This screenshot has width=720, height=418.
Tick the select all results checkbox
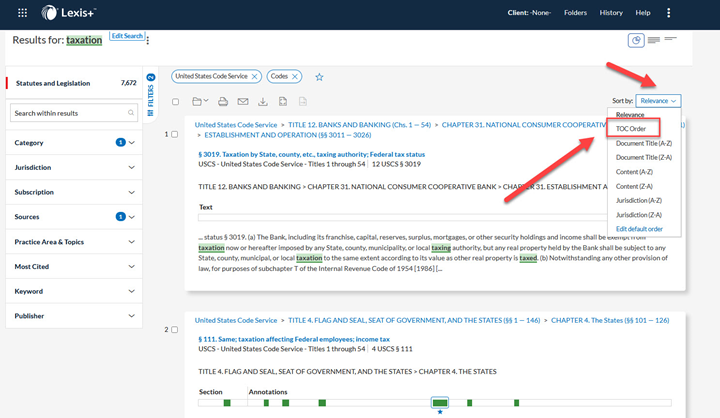pos(175,102)
